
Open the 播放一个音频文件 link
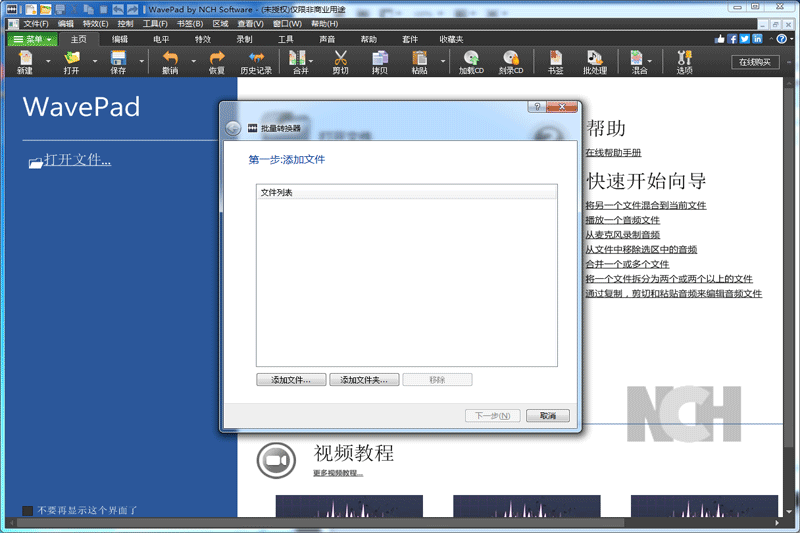622,220
